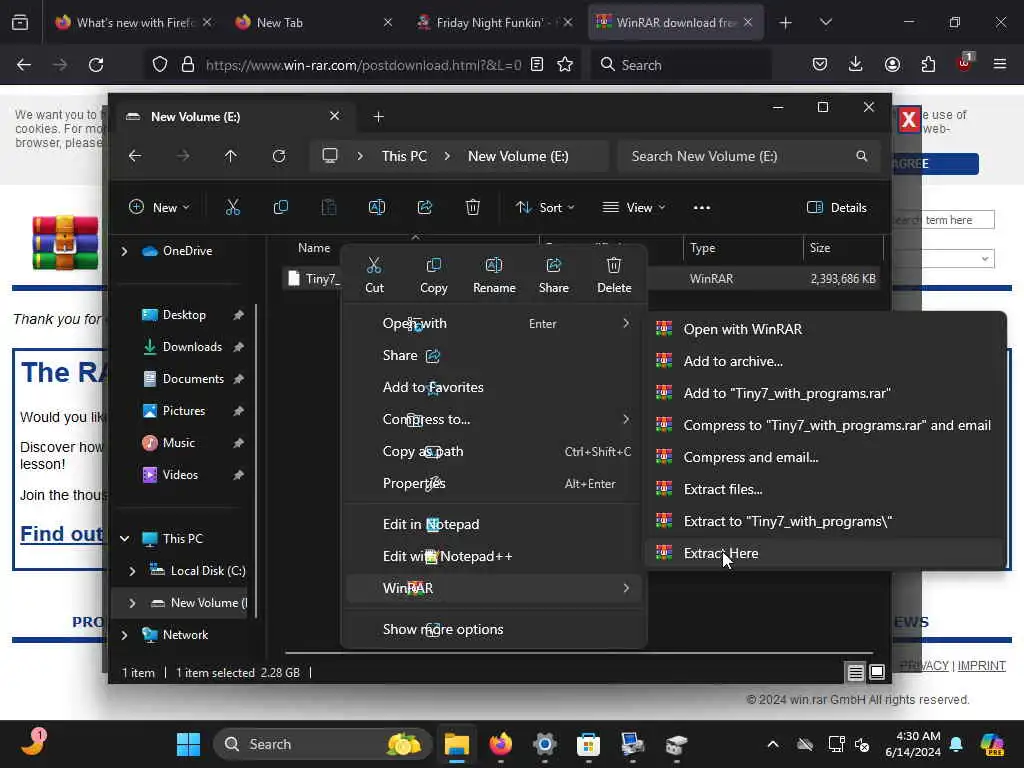
Task: Sort by the Type column header
Action: [x=743, y=248]
